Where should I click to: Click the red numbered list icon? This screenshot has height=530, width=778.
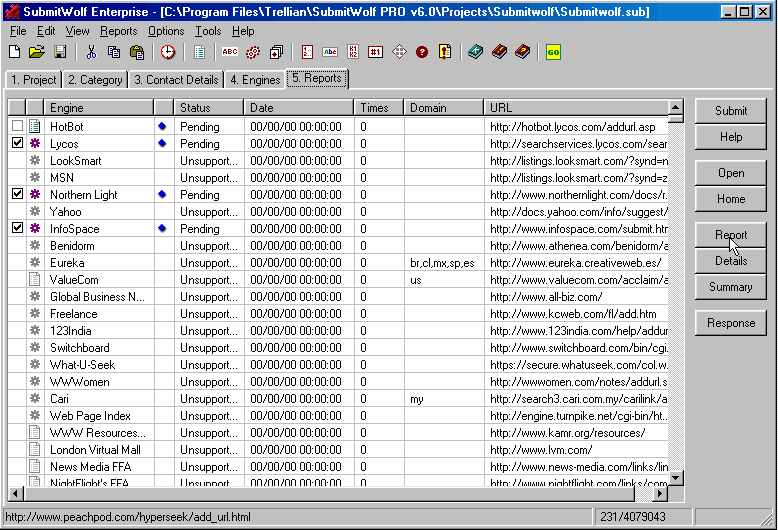[307, 52]
